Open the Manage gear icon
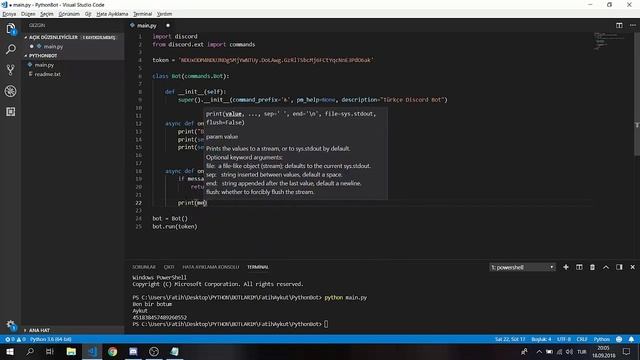This screenshot has width=640, height=360. (x=11, y=325)
